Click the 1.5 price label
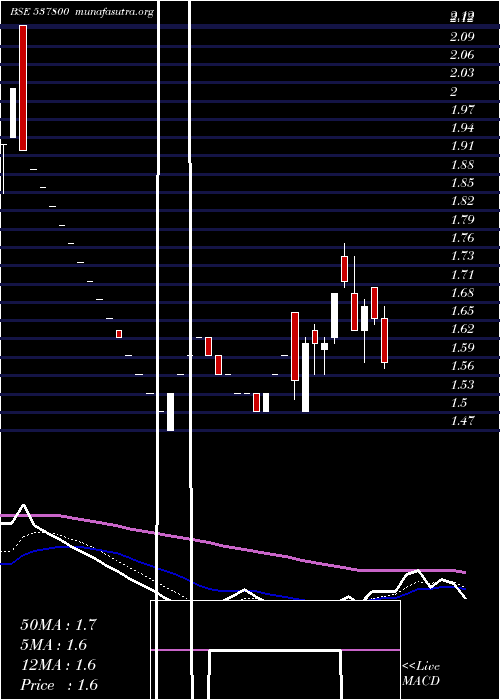The height and width of the screenshot is (700, 500). pyautogui.click(x=459, y=402)
